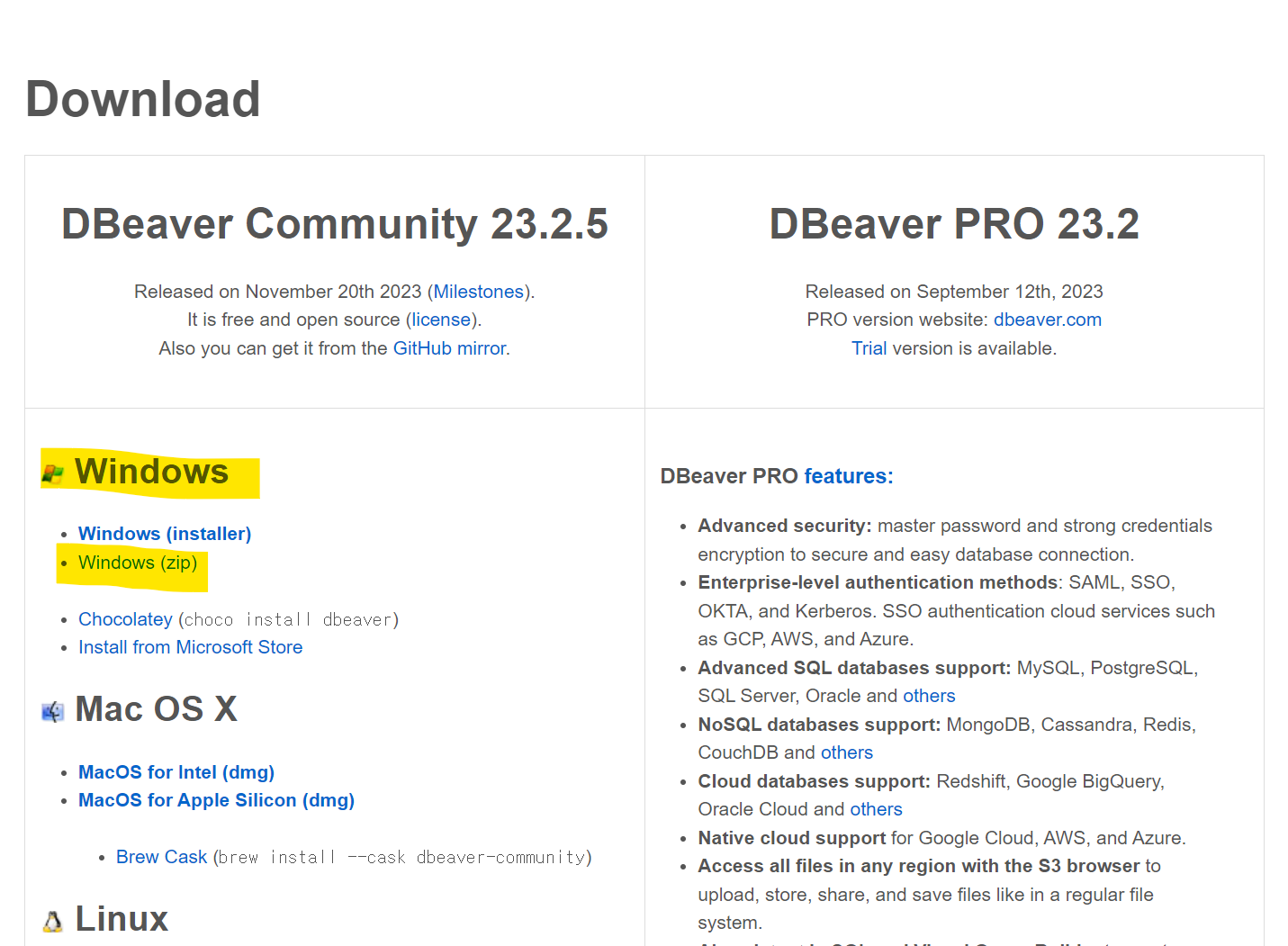The image size is (1288, 946).
Task: Open DBeaver PRO features link
Action: coord(849,476)
